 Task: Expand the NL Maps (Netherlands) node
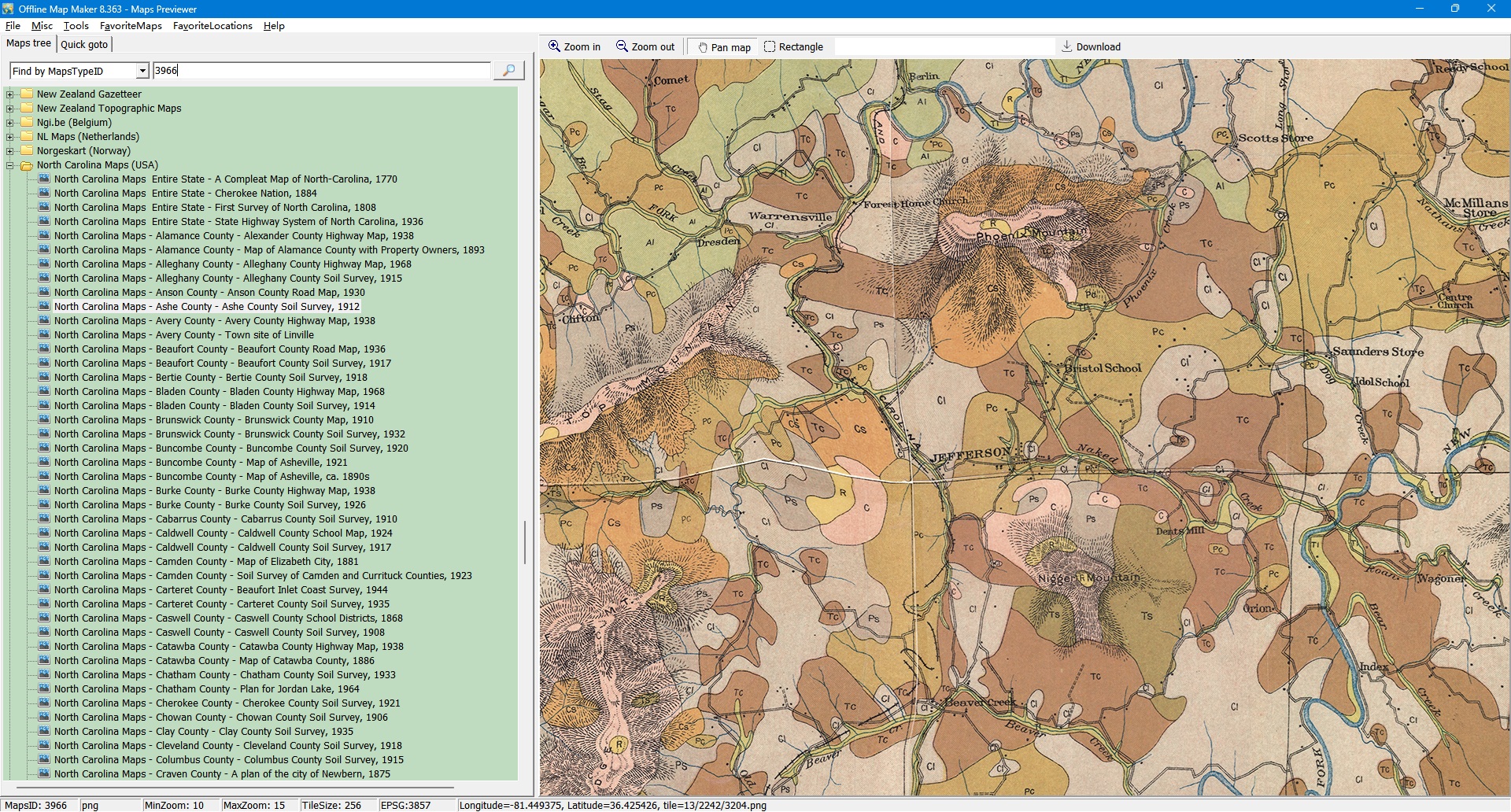[x=10, y=137]
